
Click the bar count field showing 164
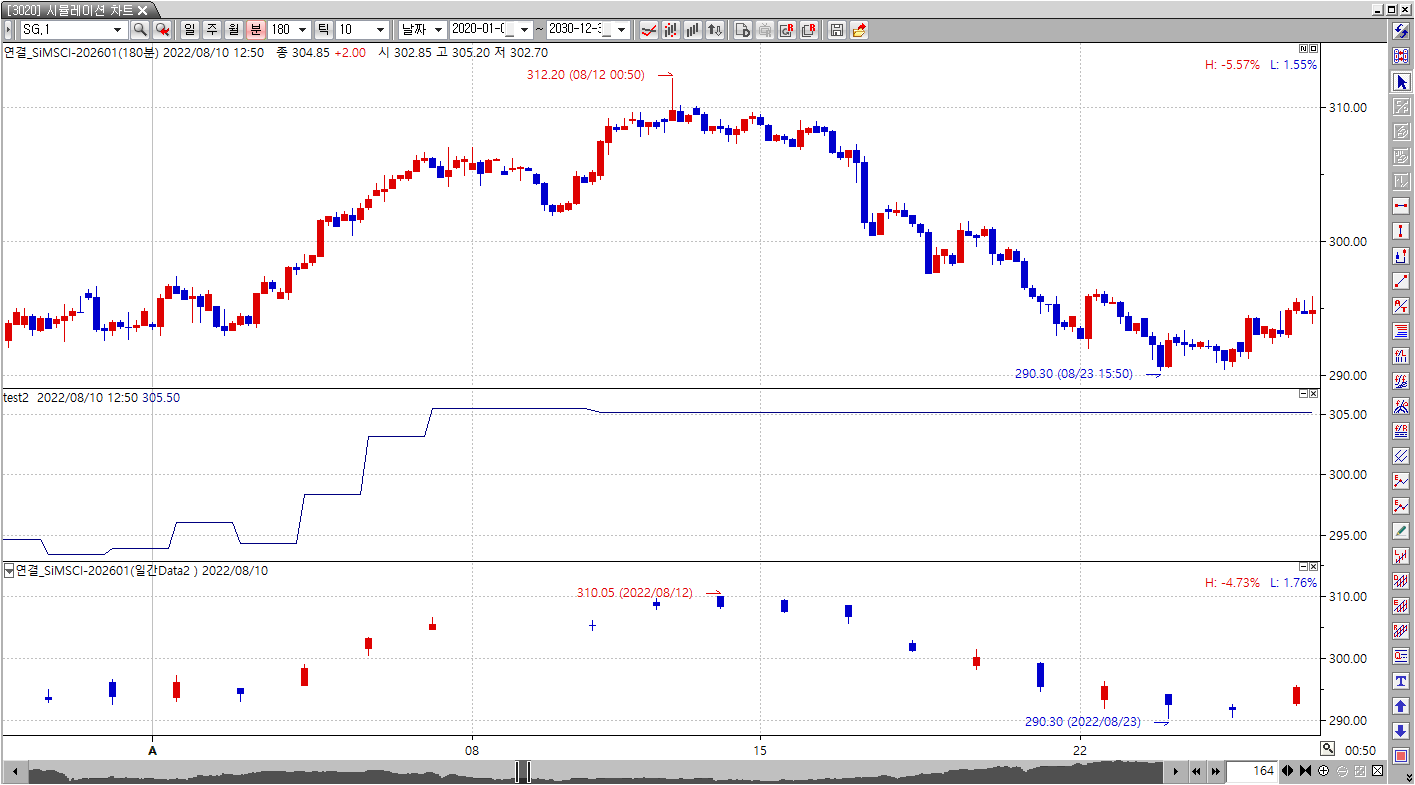click(1251, 771)
